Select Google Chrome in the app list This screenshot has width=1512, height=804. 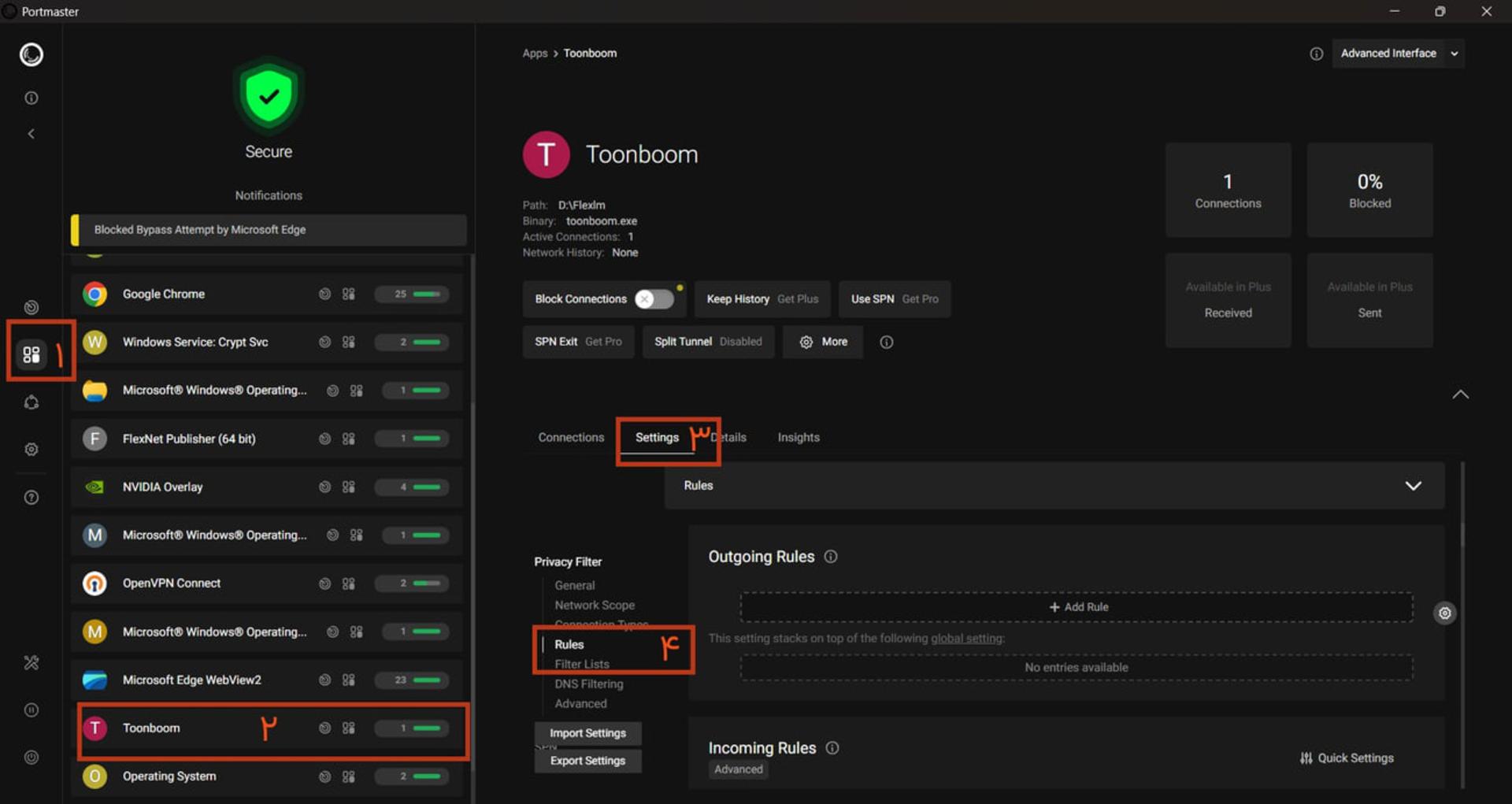point(267,294)
